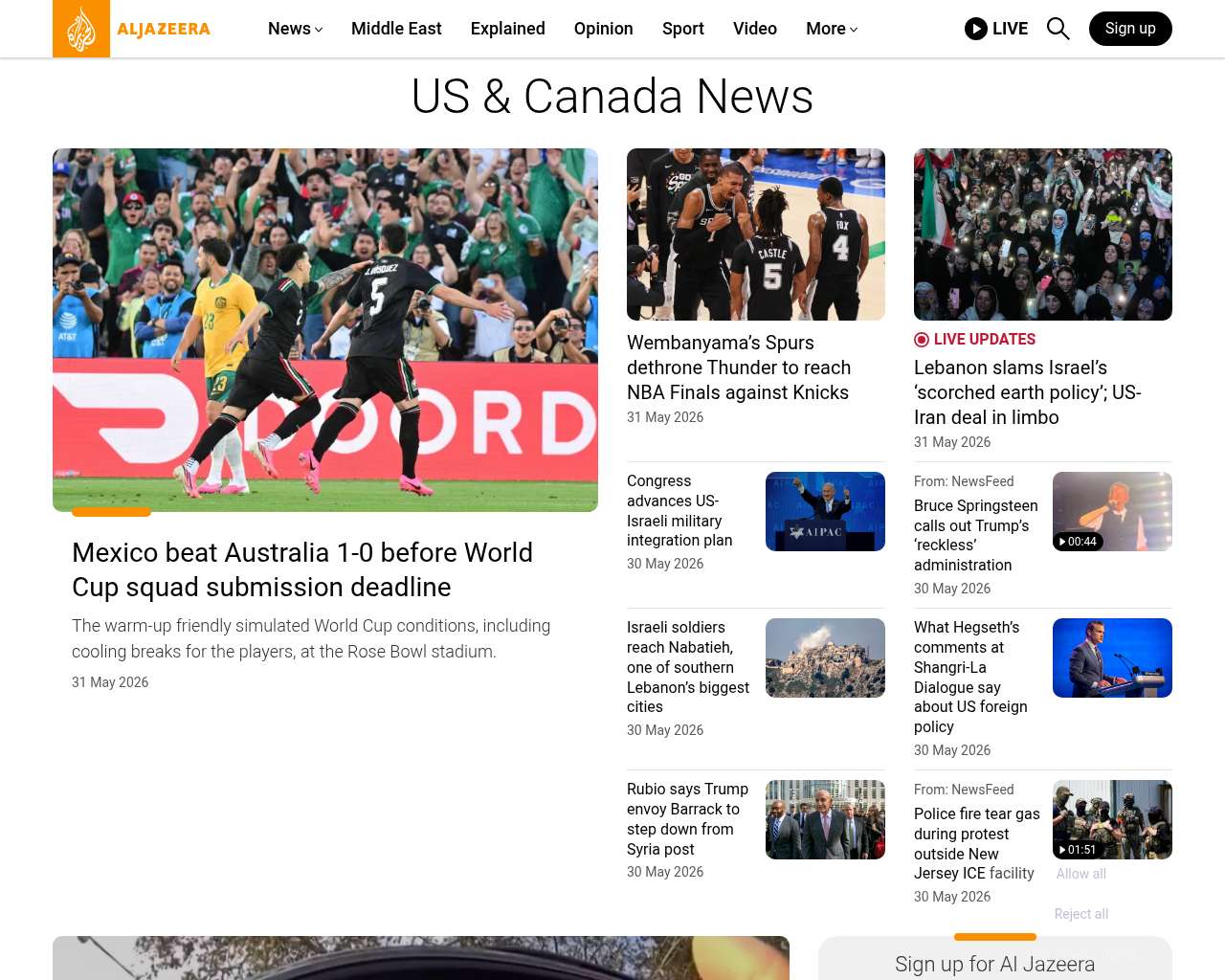Click the Mexico football celebration main image

pos(325,330)
